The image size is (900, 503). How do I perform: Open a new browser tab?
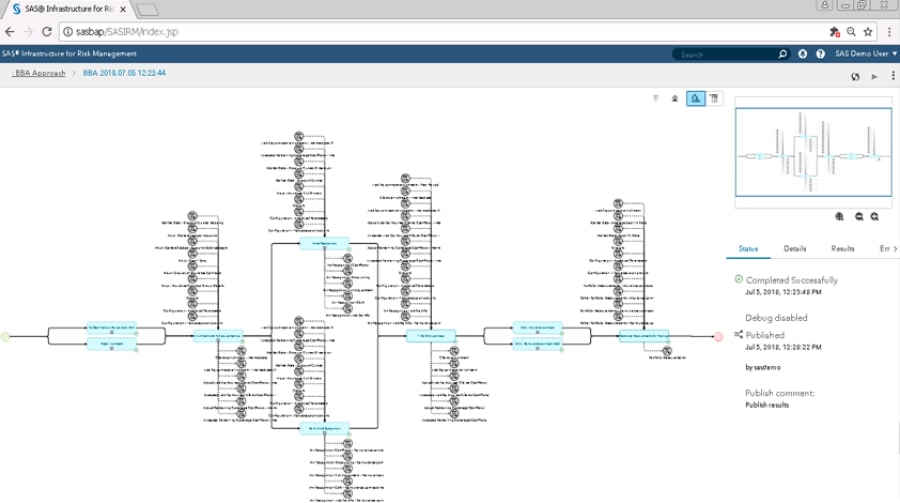[147, 9]
